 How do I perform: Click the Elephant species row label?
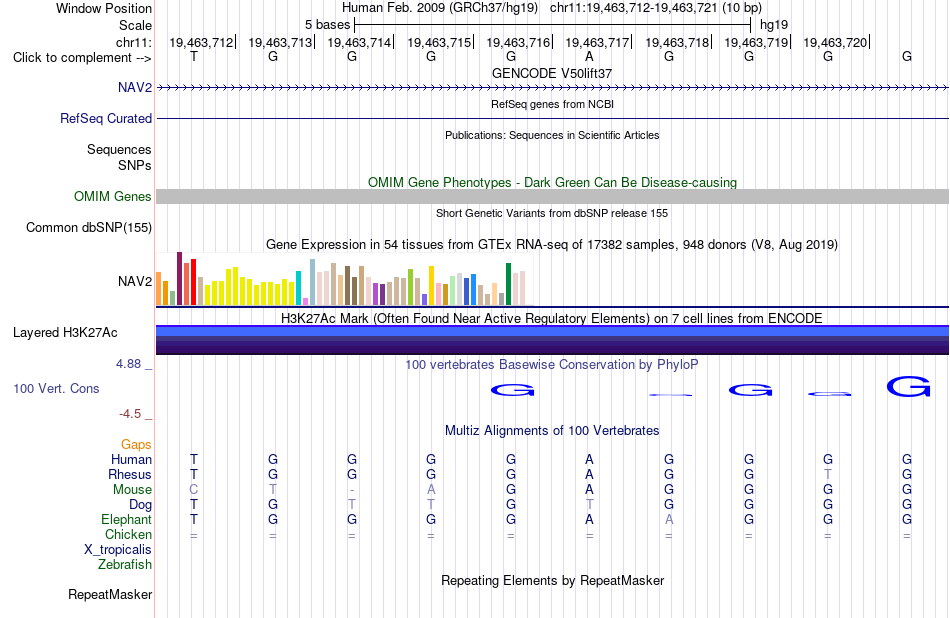click(126, 519)
